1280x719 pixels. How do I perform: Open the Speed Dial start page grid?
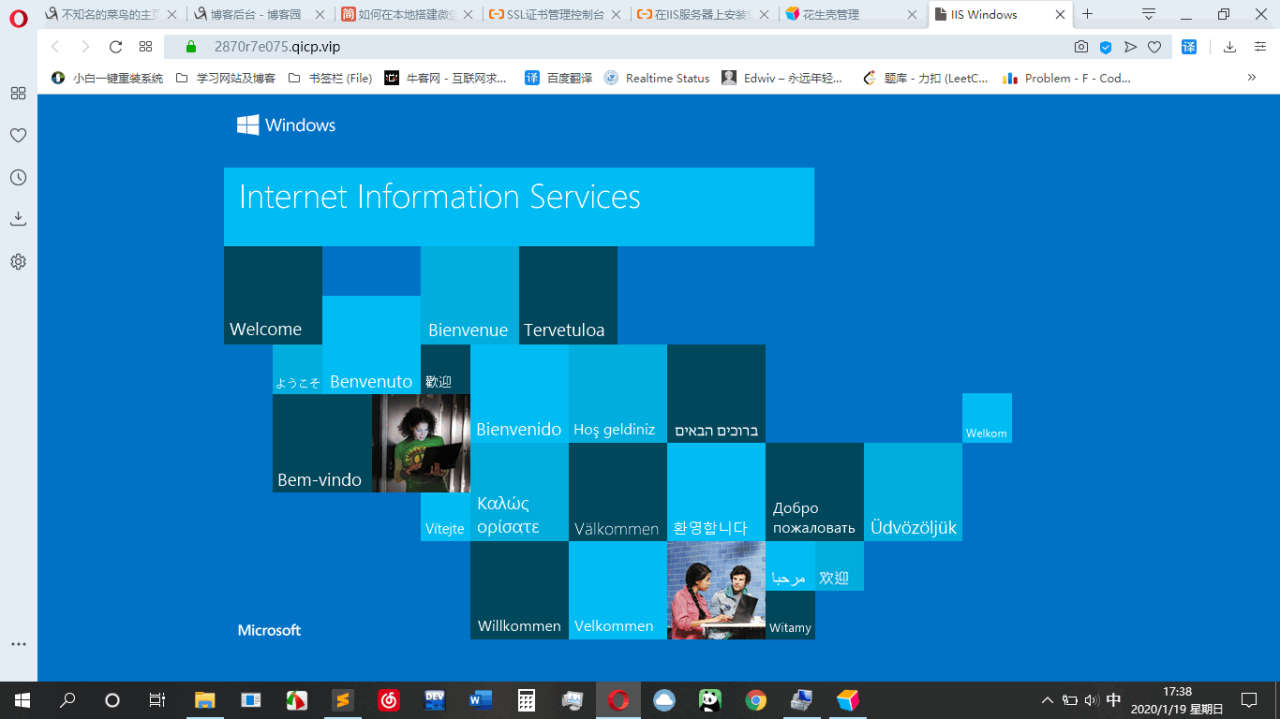146,47
